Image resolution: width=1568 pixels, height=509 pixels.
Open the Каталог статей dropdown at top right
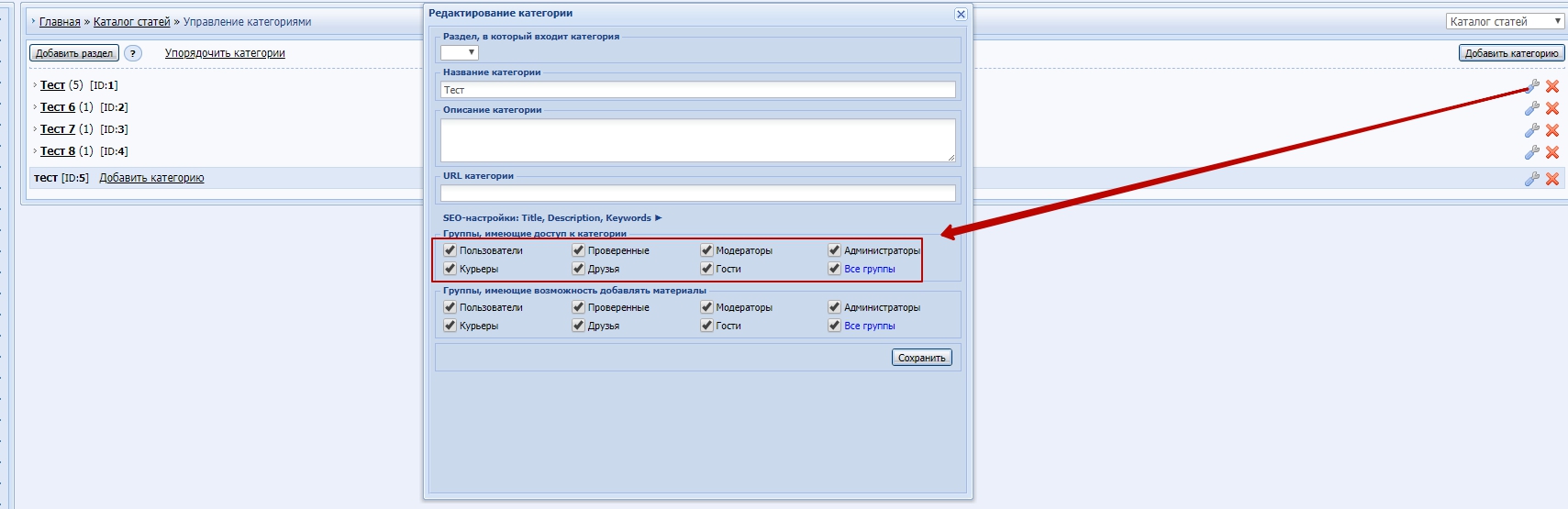1505,21
